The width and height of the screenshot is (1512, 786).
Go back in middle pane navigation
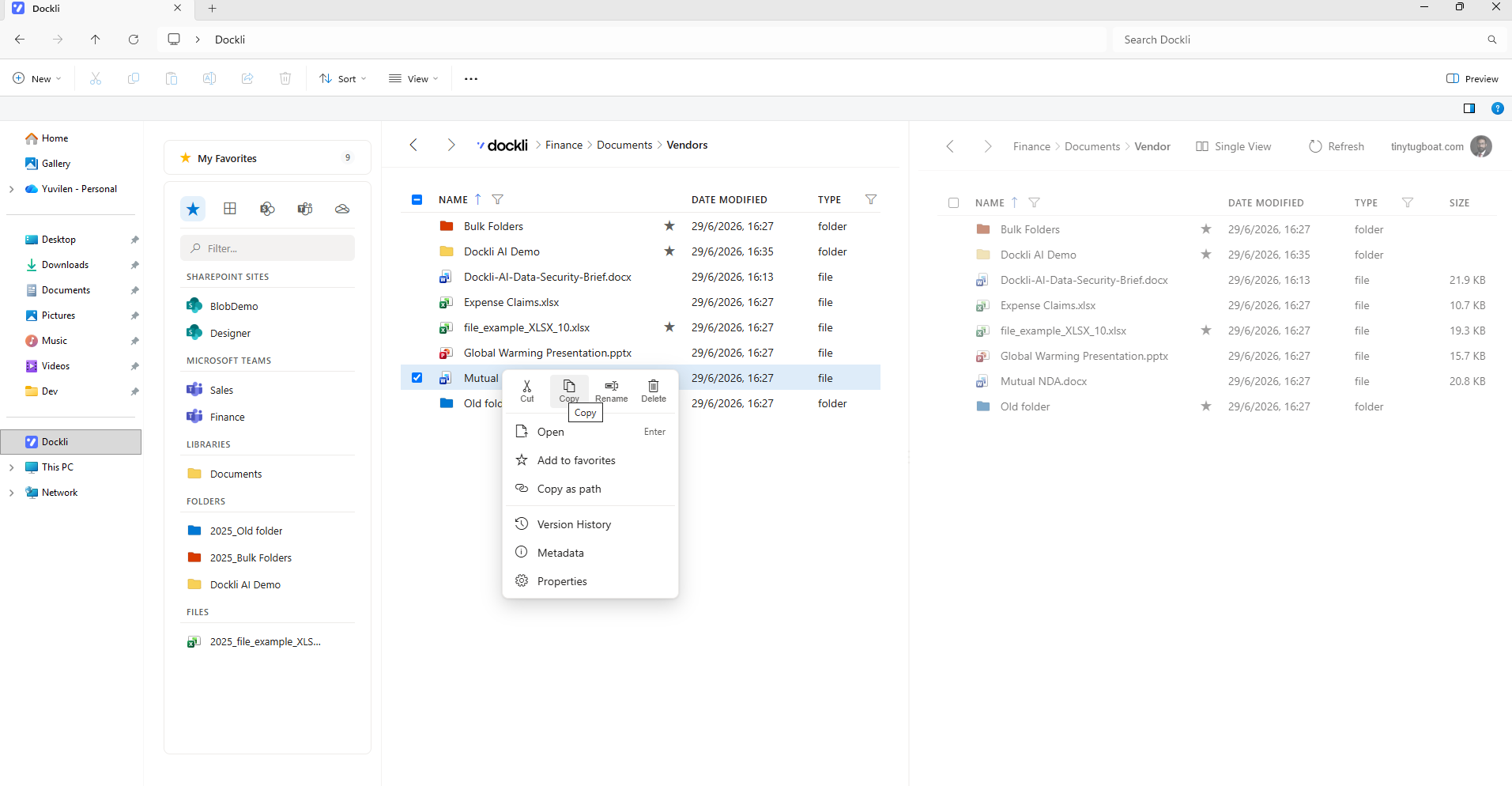click(x=413, y=145)
